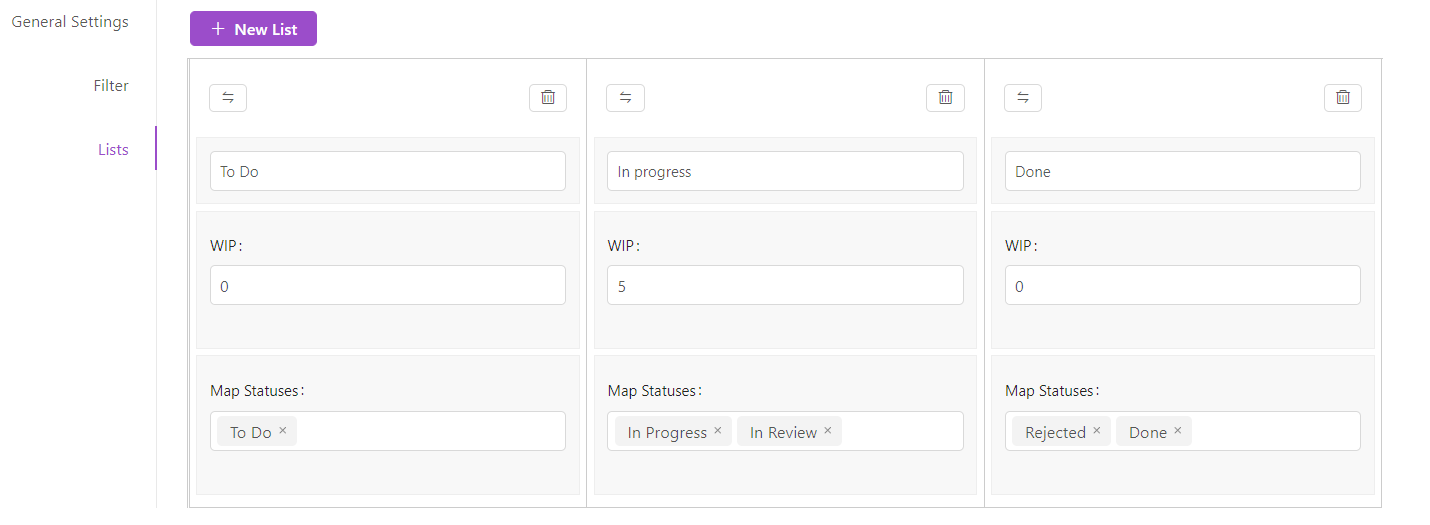Remove the Rejected status tag

(1097, 431)
